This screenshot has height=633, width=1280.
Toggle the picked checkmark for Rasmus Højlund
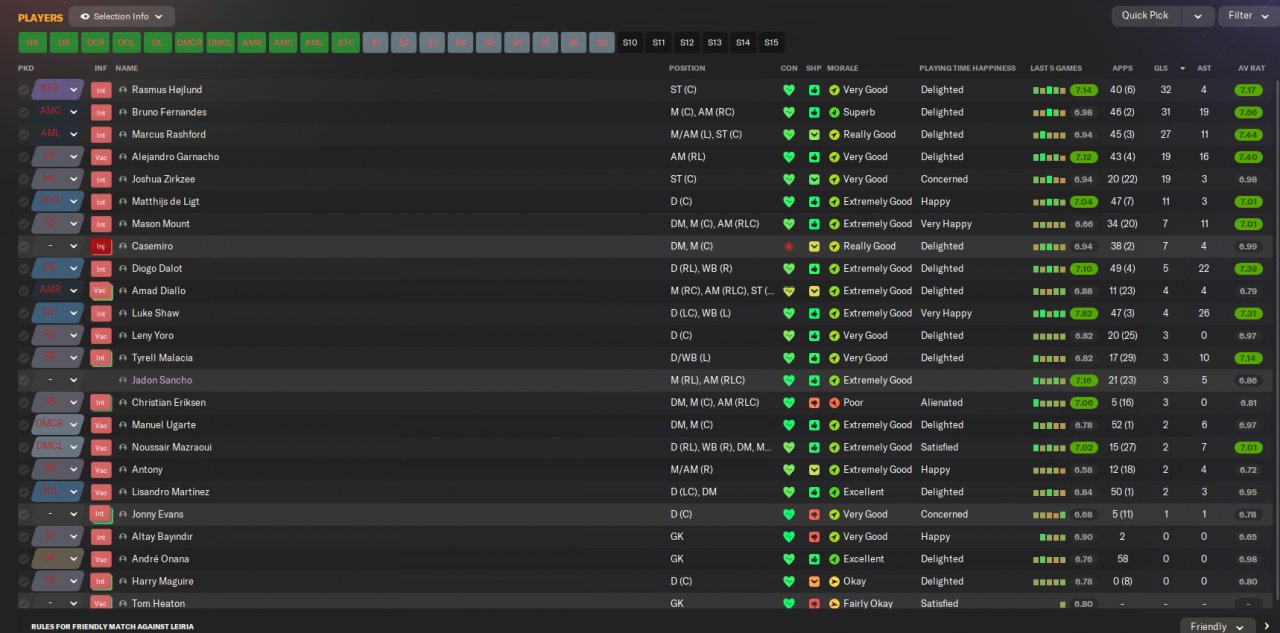pyautogui.click(x=24, y=90)
